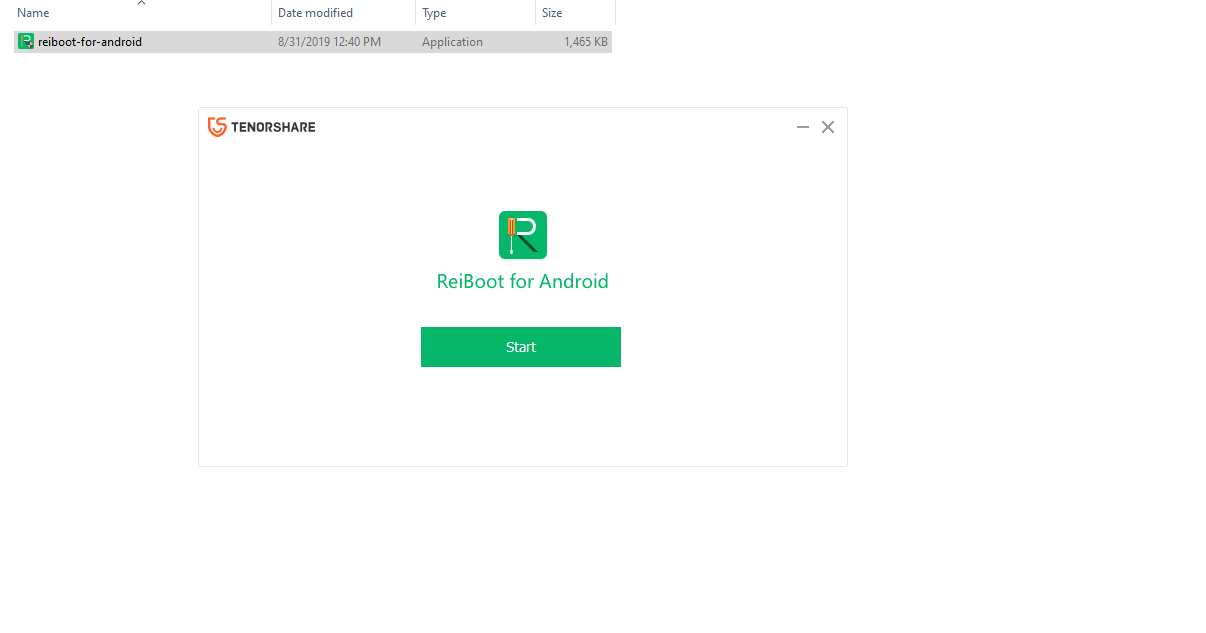
Task: Click the ReiBoot app logo icon
Action: (523, 235)
